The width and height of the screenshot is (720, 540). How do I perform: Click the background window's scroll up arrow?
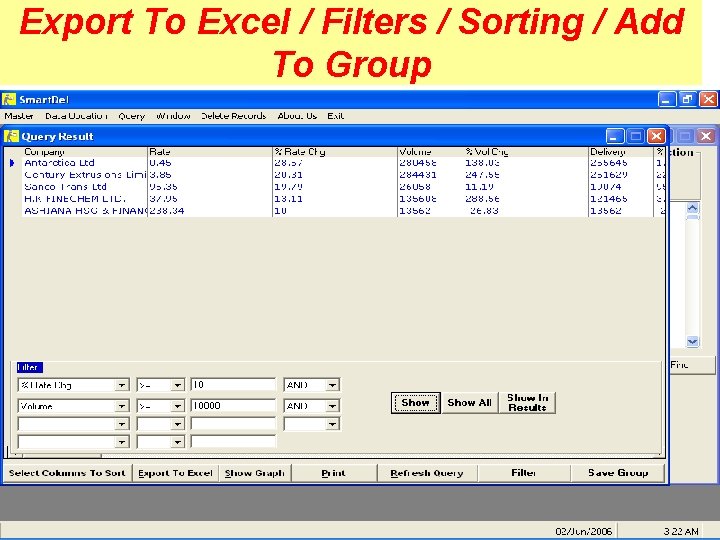(692, 208)
